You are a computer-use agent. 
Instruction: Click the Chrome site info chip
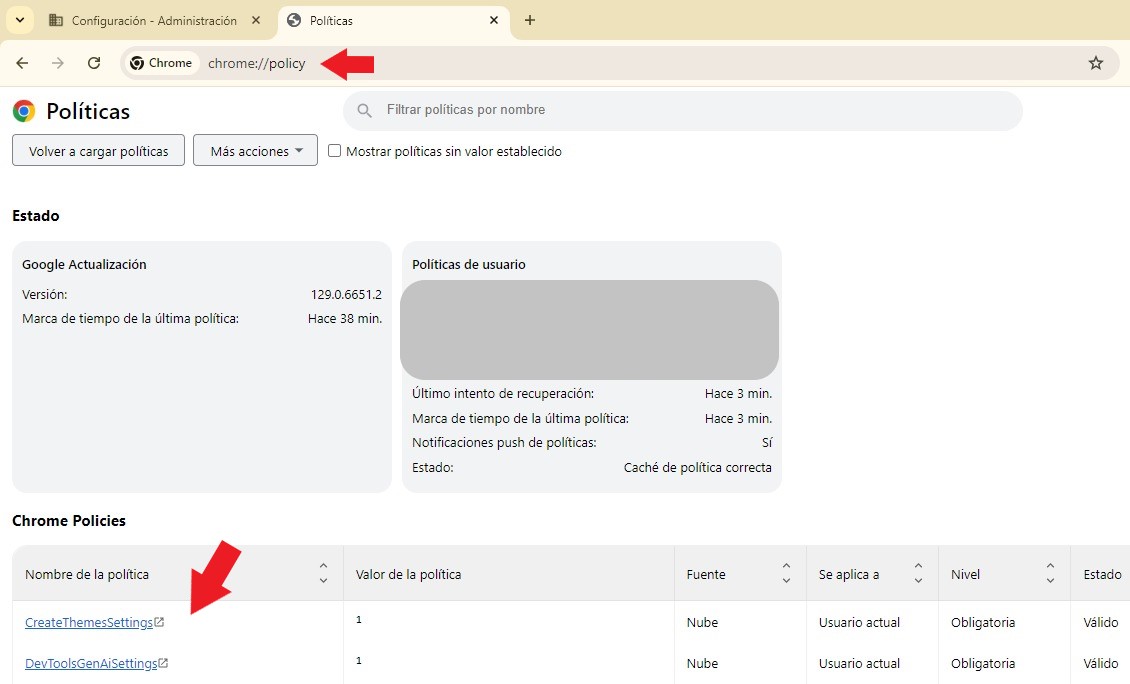(161, 63)
